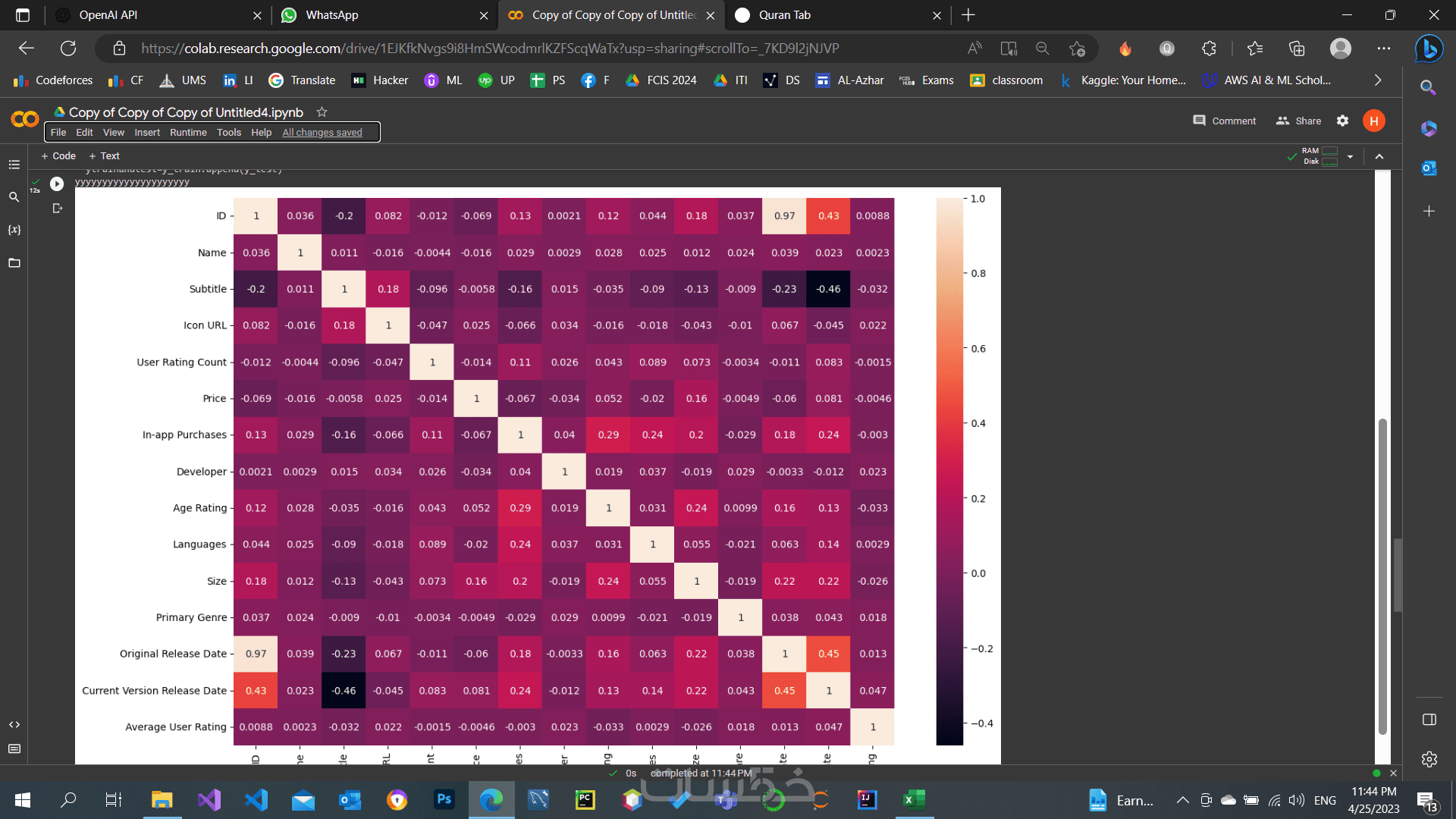This screenshot has width=1456, height=819.
Task: Open the command palette icon
Action: pyautogui.click(x=14, y=749)
